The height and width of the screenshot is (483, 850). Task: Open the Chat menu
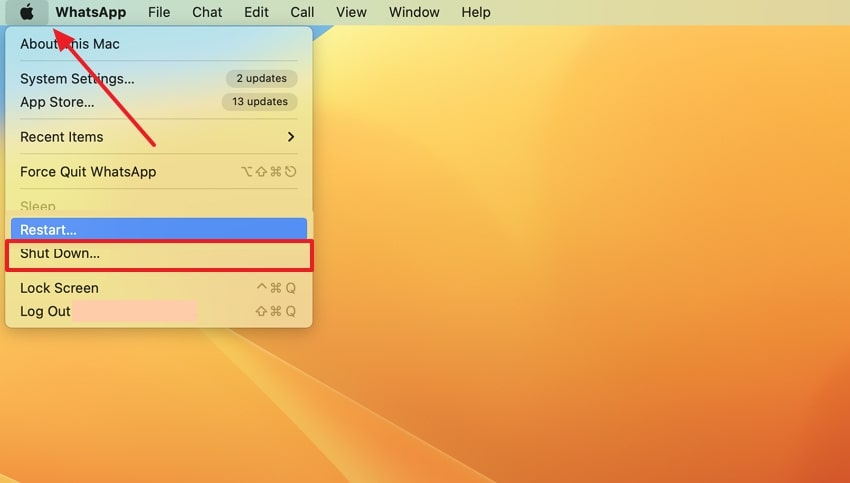point(207,12)
